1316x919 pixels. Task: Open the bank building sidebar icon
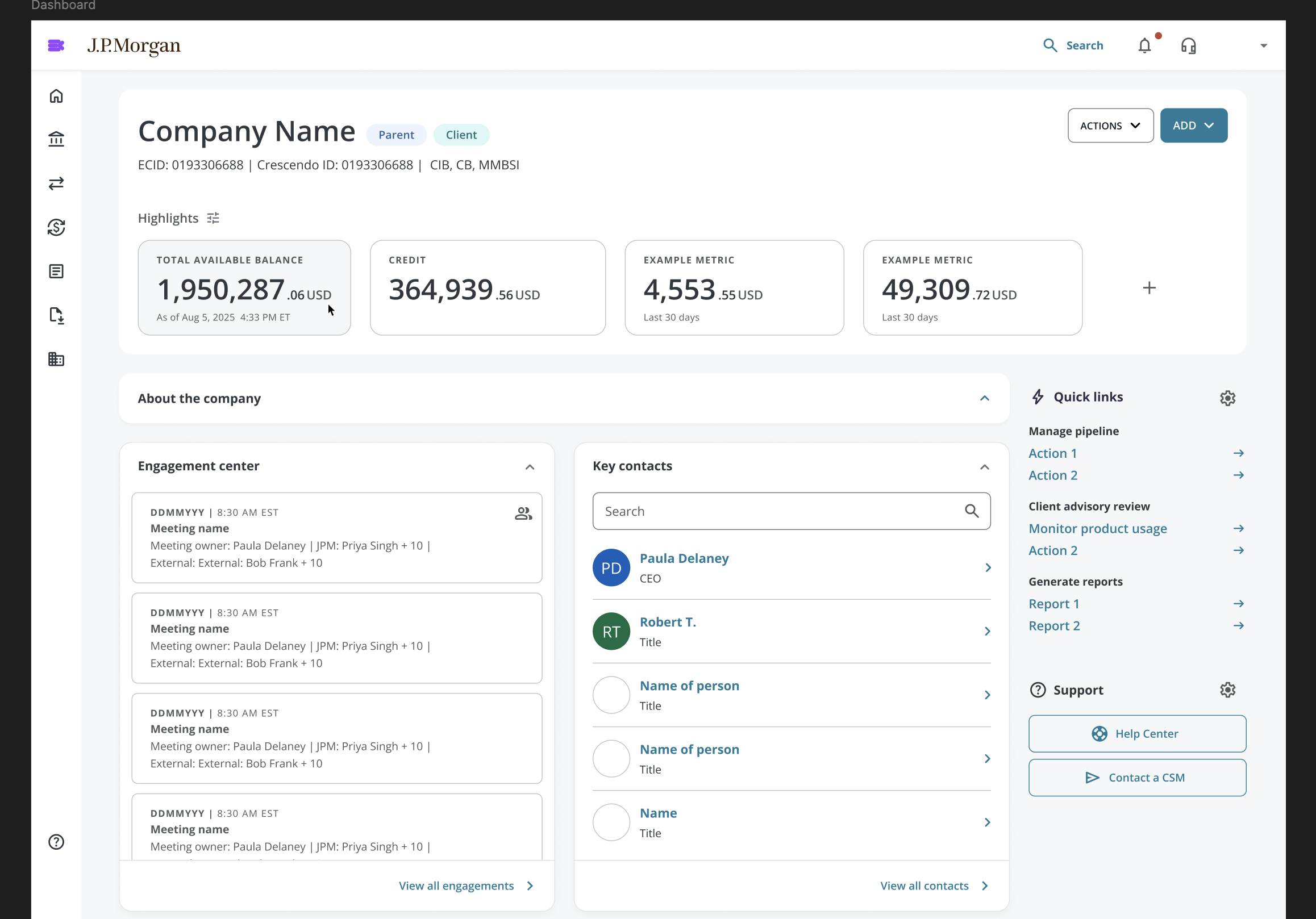[x=56, y=139]
